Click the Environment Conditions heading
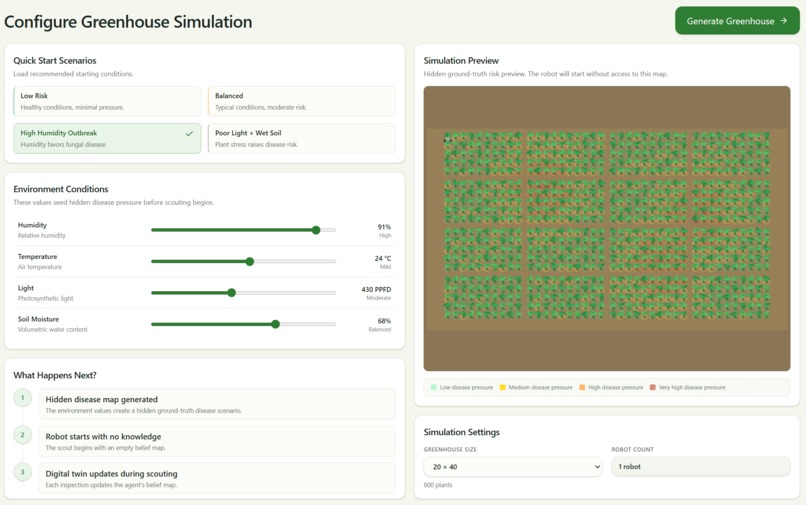 [61, 189]
